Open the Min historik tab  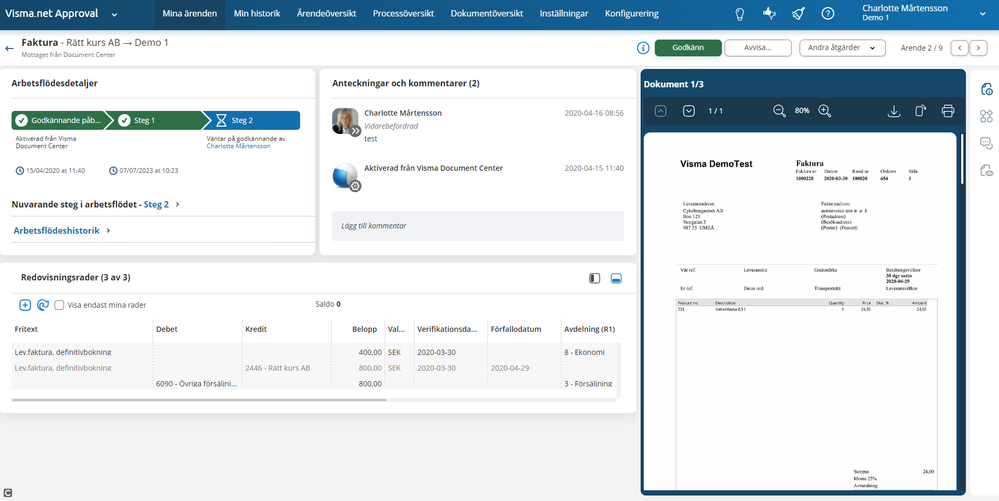coord(257,13)
